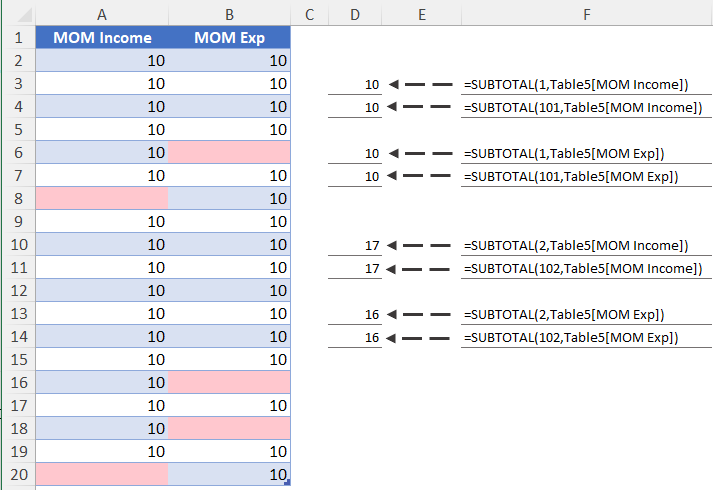
Task: Select row 6 header
Action: point(19,152)
